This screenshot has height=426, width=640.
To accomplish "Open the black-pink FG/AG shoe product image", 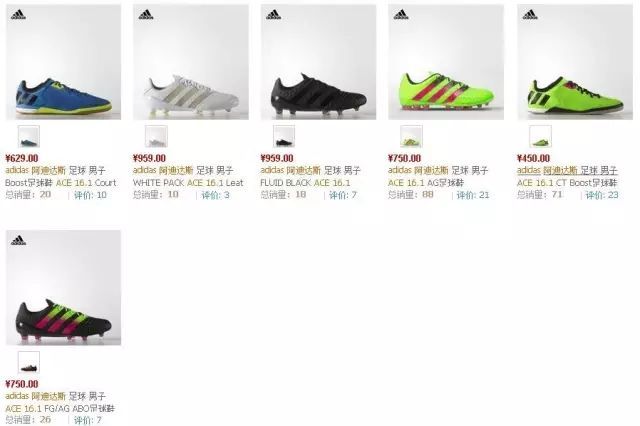I will coord(63,288).
